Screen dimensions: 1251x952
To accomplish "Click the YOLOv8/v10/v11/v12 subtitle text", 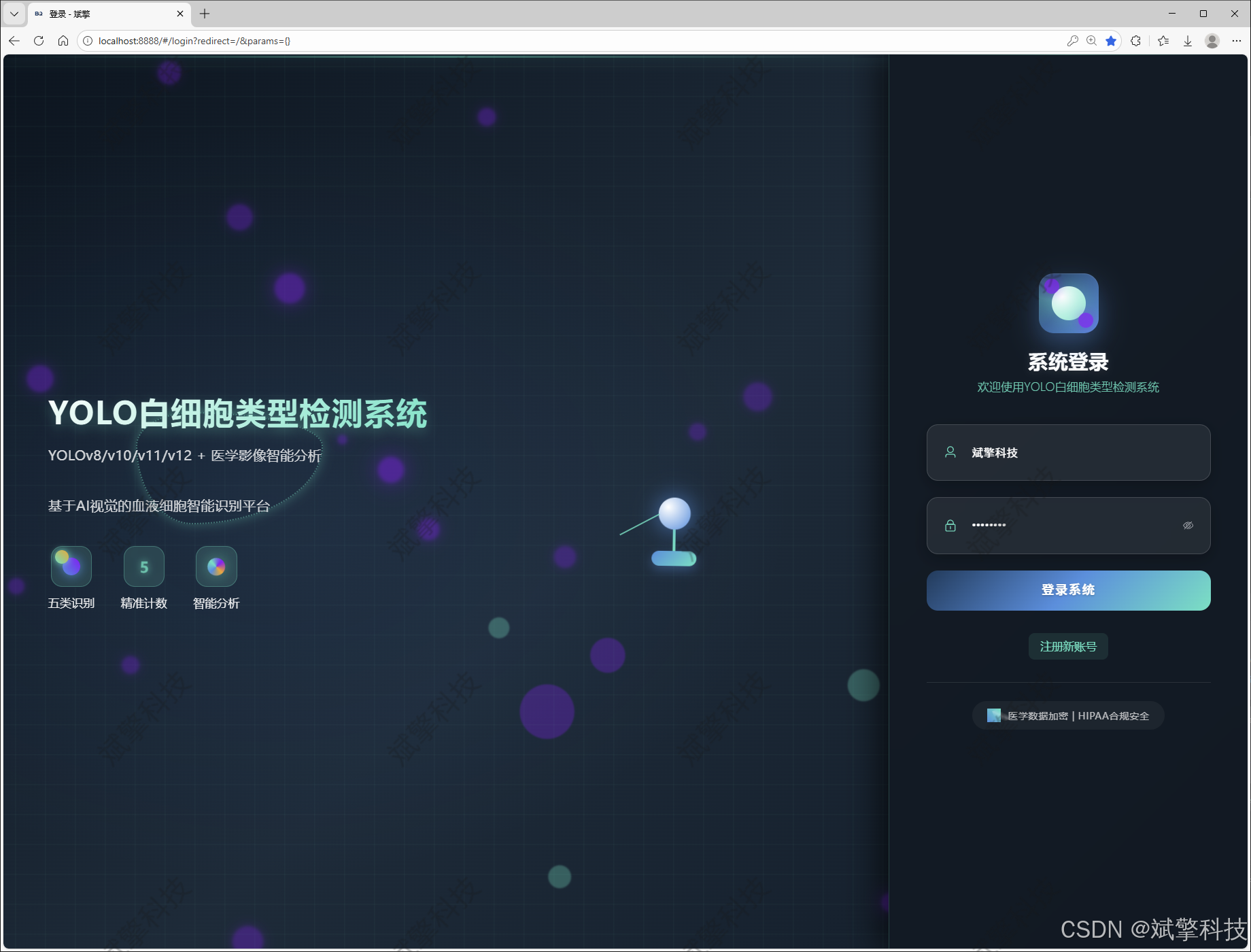I will (x=185, y=456).
